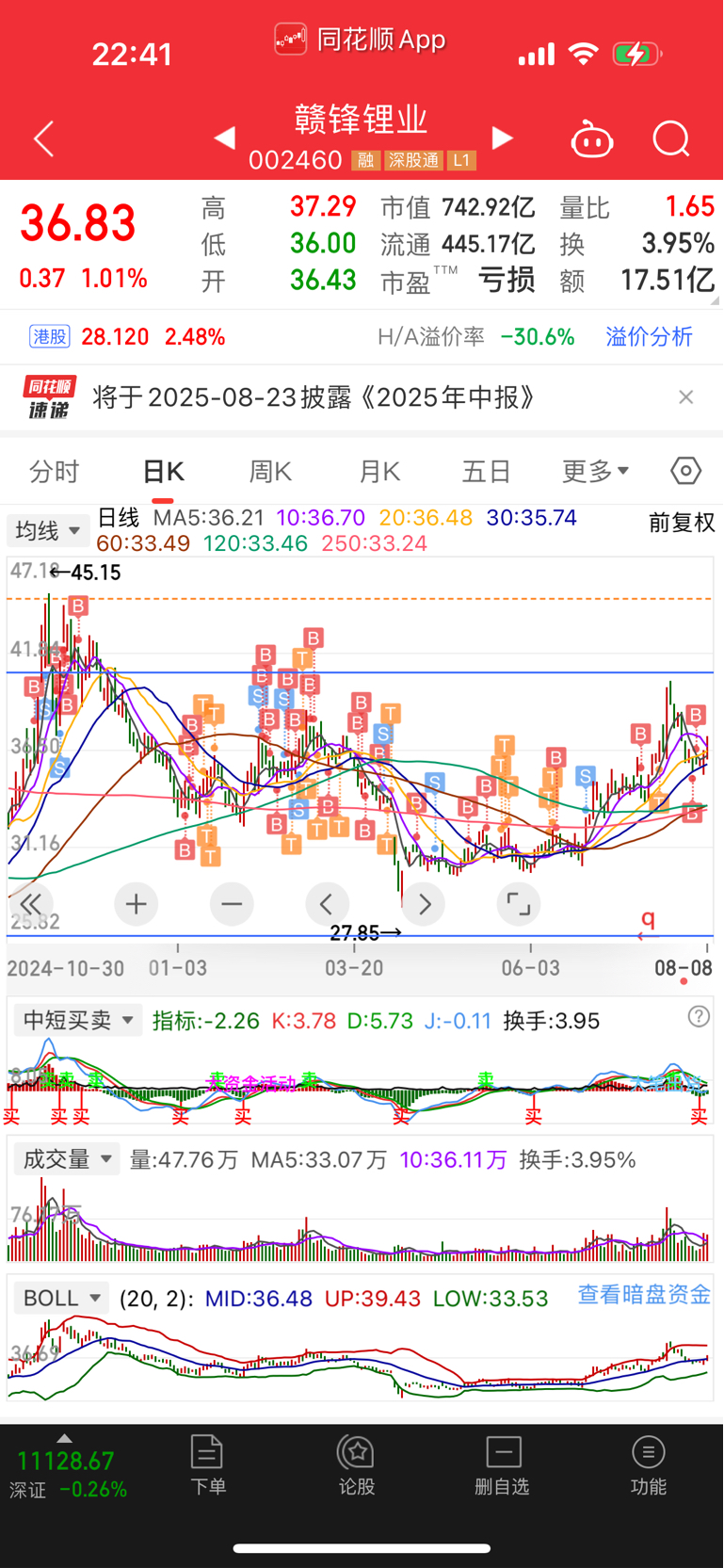Viewport: 724px width, 1568px height.
Task: Open the 2025年中报 disclosure notice
Action: (x=314, y=397)
